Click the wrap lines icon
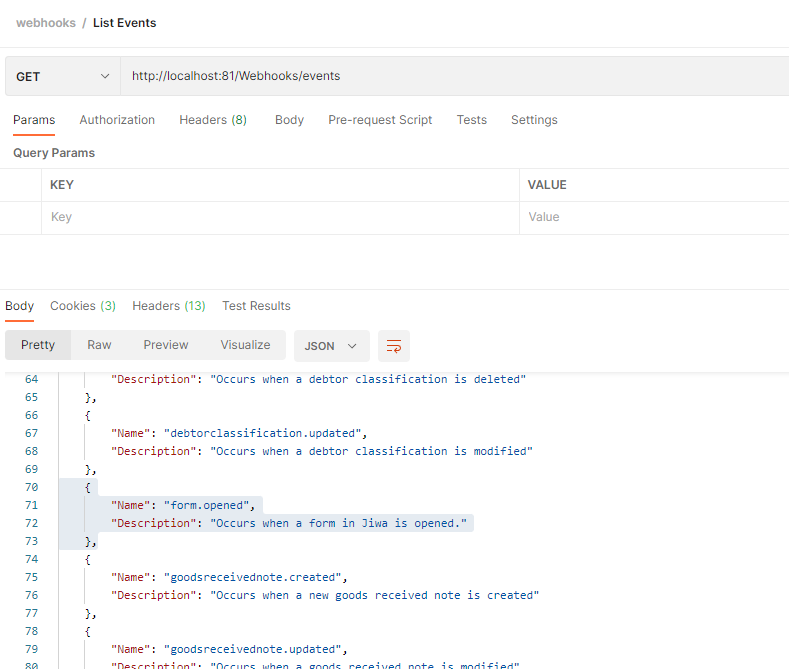 [394, 346]
